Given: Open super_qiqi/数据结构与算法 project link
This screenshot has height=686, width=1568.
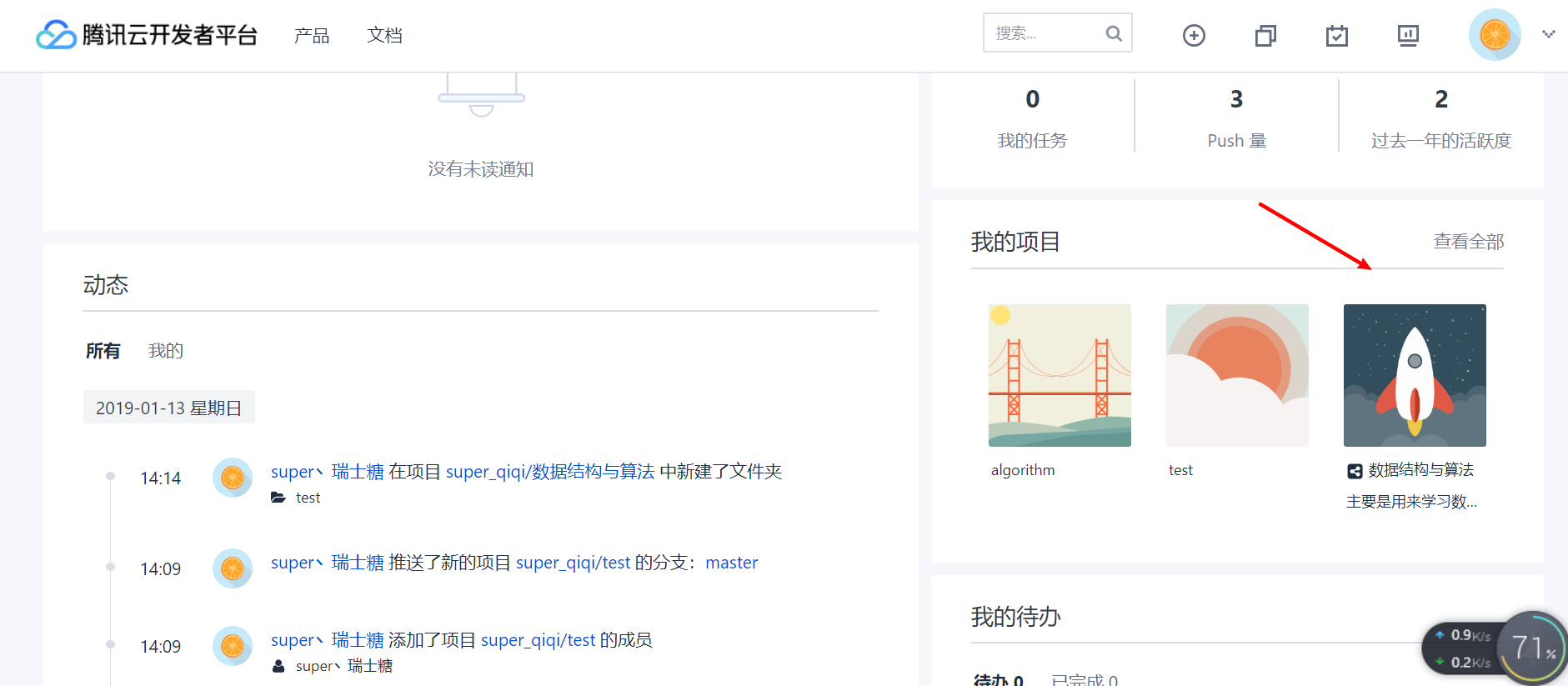Looking at the screenshot, I should pos(550,472).
